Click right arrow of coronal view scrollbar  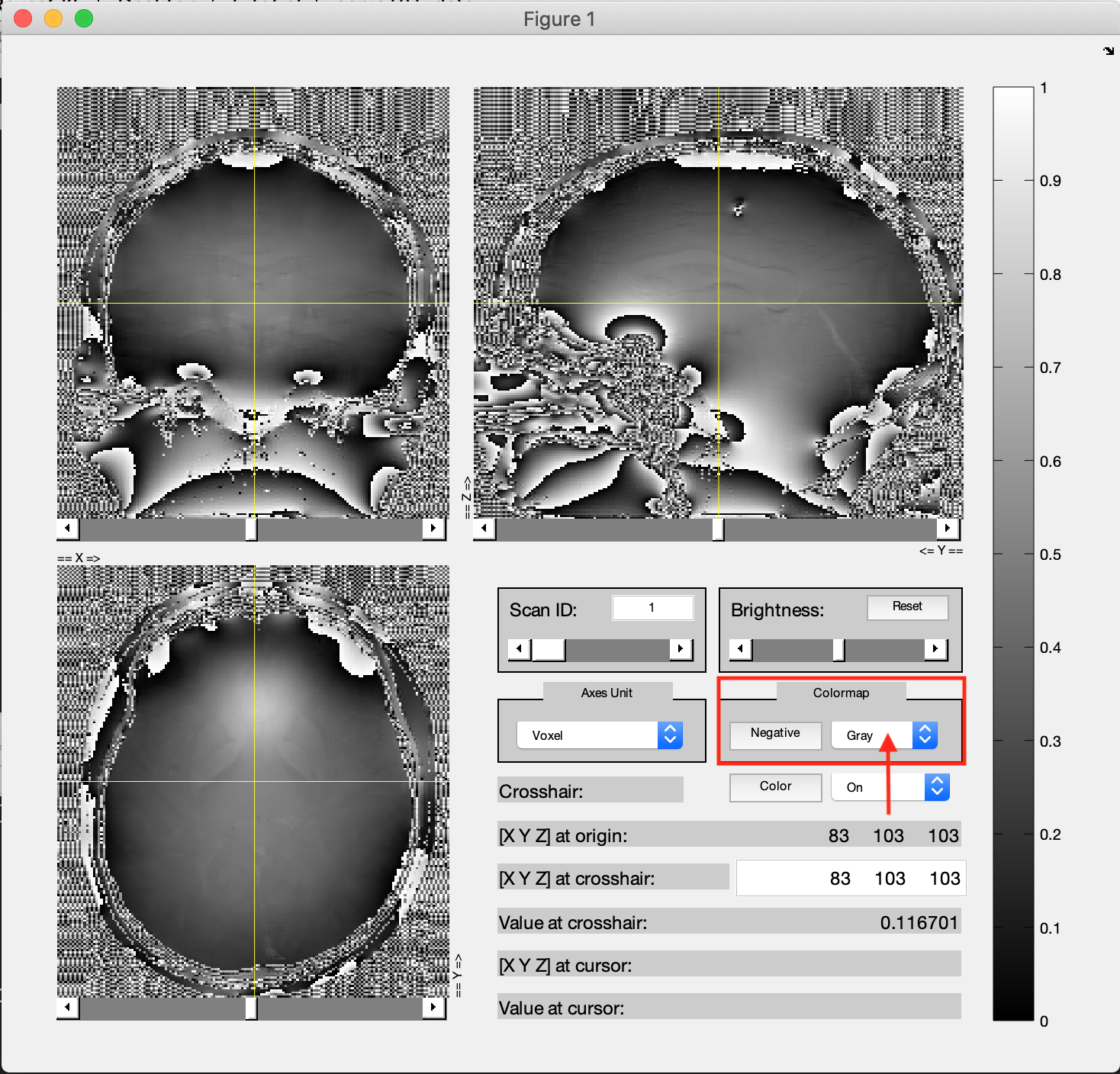click(433, 528)
